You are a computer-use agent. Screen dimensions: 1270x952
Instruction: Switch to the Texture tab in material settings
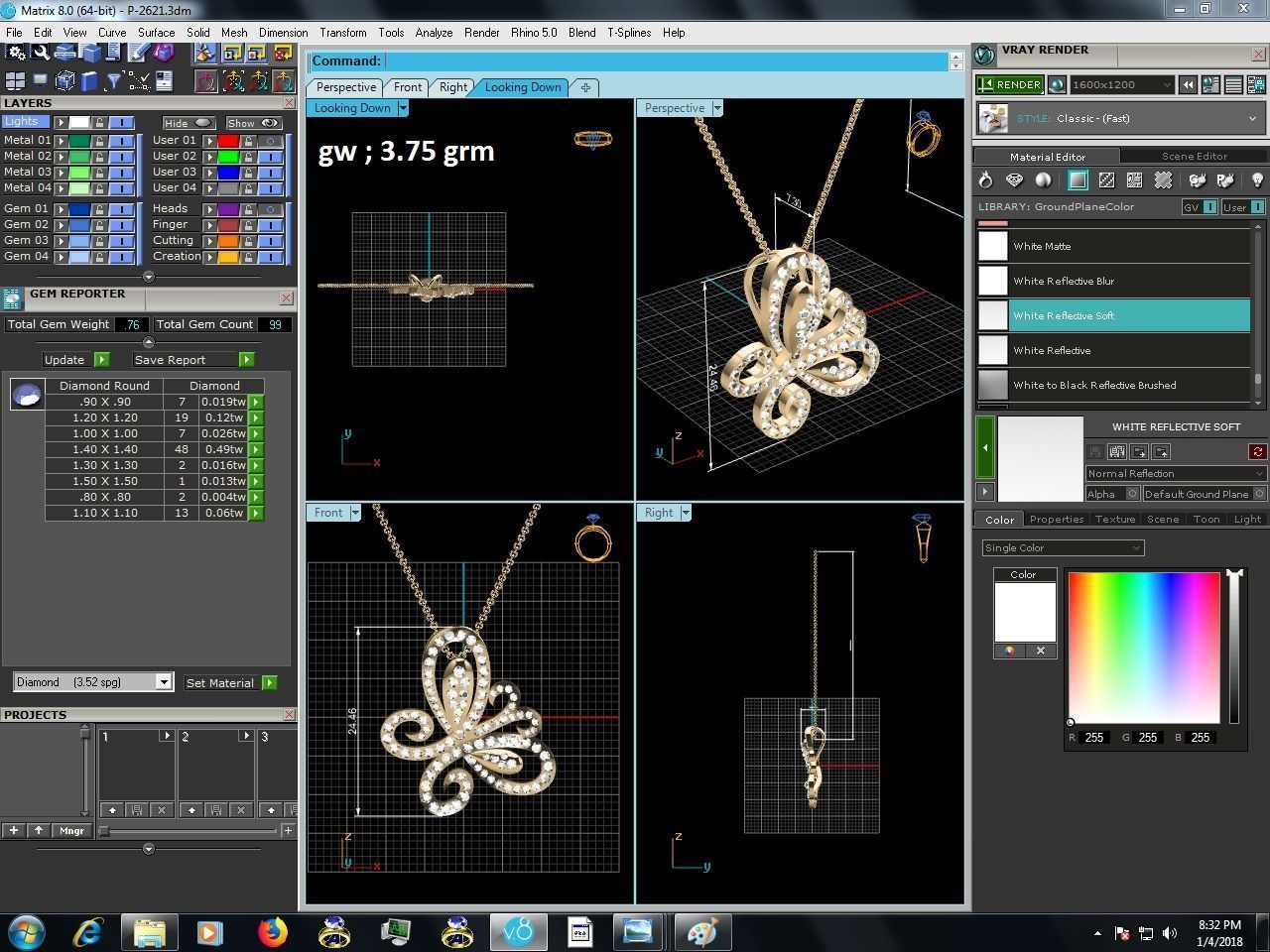pos(1115,519)
